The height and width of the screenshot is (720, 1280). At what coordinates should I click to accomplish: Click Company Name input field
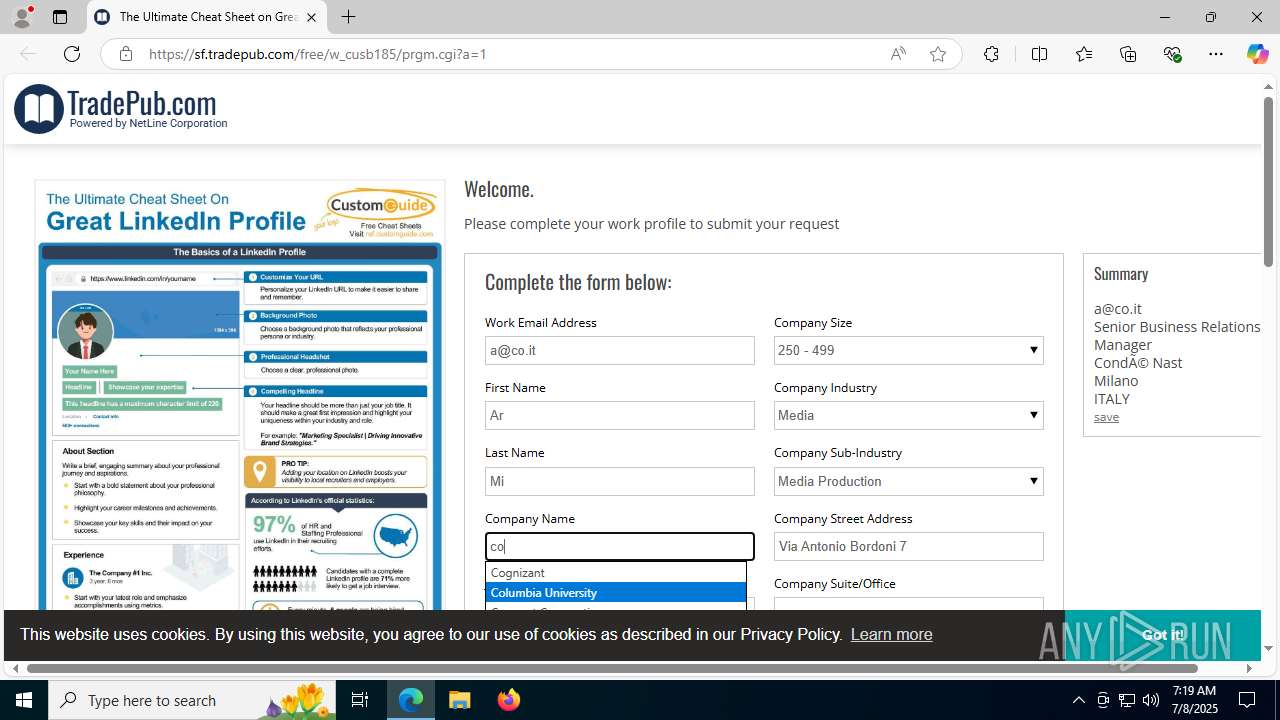click(619, 546)
